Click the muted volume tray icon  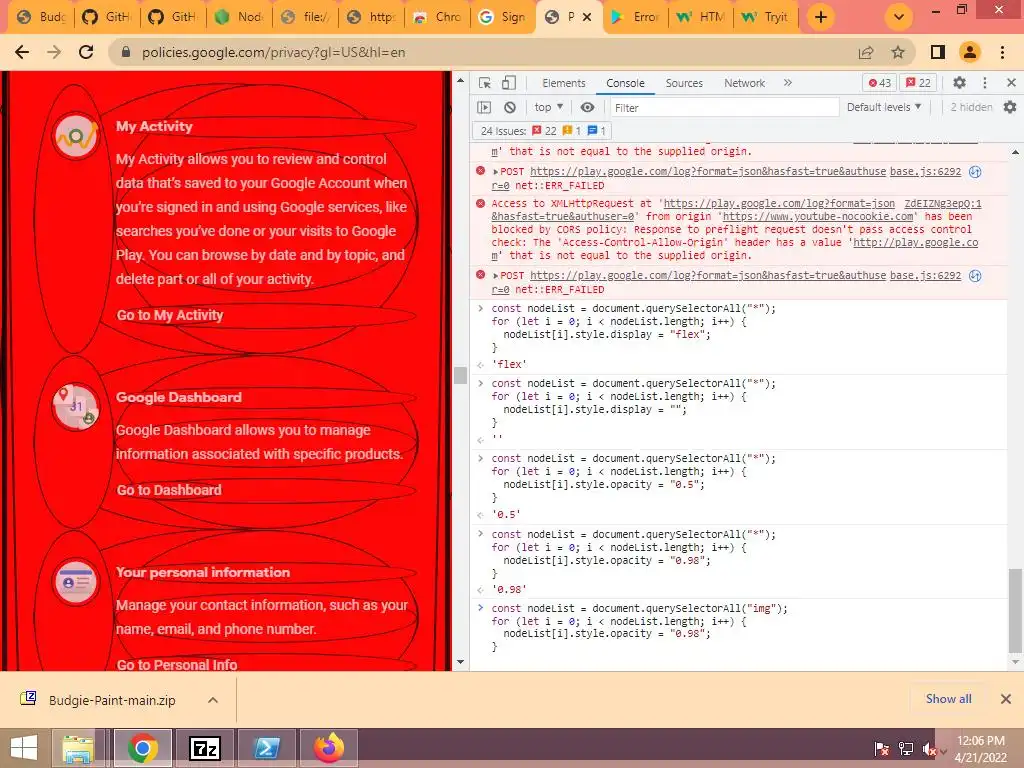coord(929,749)
